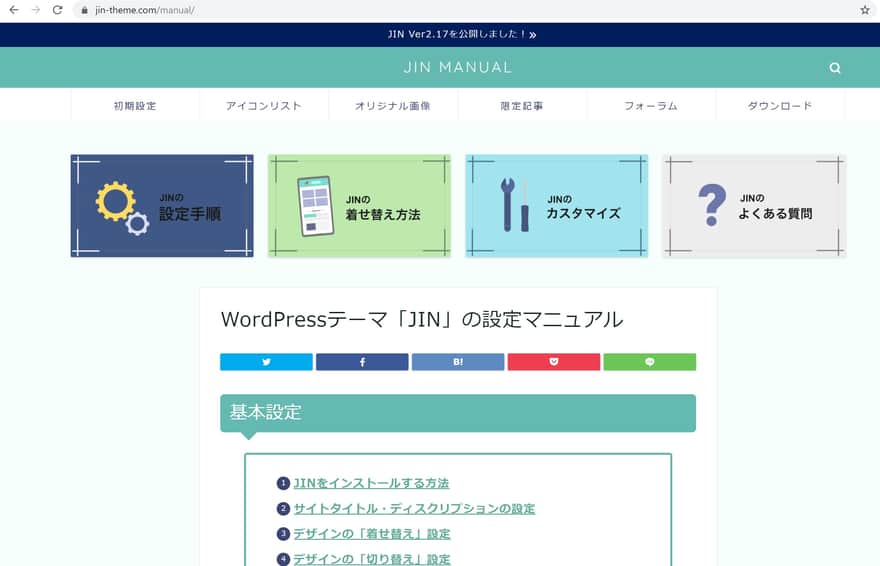Bookmark page with the star icon
Screen dimensions: 880x566
pyautogui.click(x=865, y=10)
